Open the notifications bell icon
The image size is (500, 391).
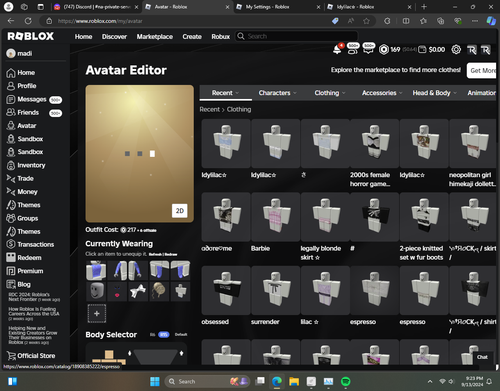(337, 49)
